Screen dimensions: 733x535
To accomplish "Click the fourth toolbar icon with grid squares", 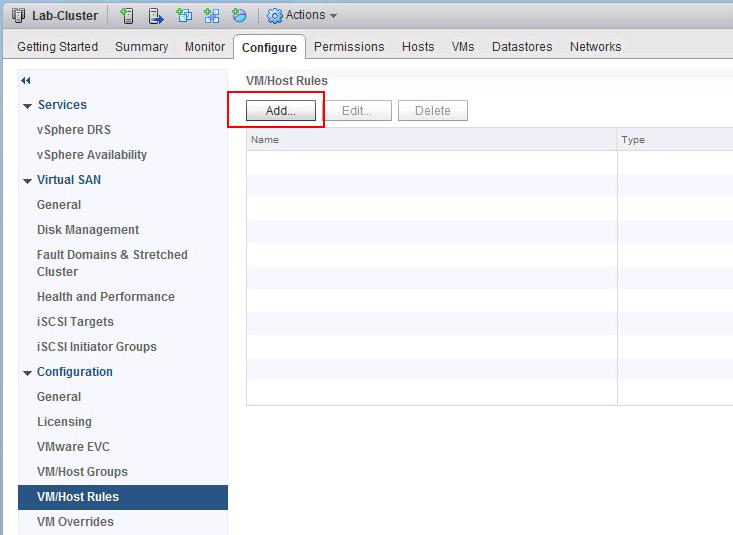I will pos(211,16).
